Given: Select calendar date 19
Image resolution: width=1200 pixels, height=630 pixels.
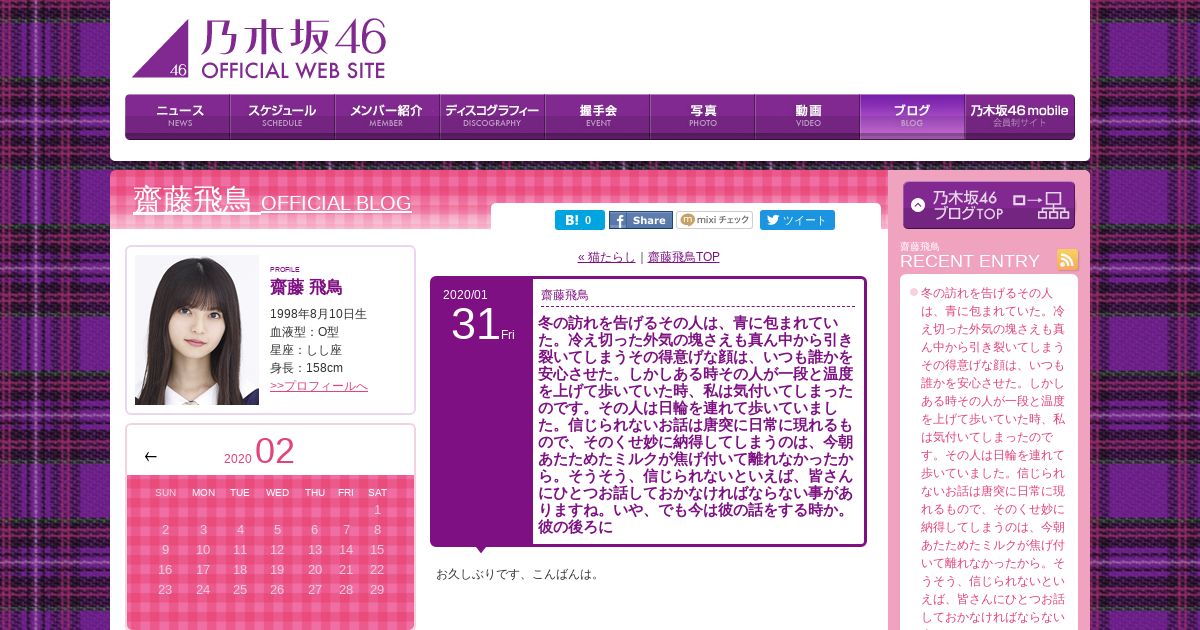Looking at the screenshot, I should point(277,570).
